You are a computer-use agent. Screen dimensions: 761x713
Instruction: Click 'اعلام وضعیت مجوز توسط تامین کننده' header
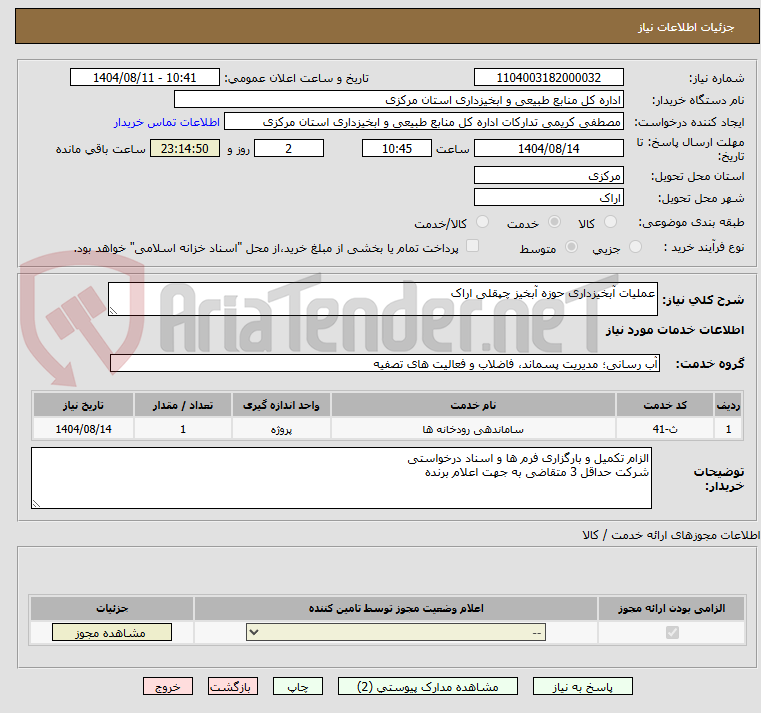pyautogui.click(x=396, y=608)
